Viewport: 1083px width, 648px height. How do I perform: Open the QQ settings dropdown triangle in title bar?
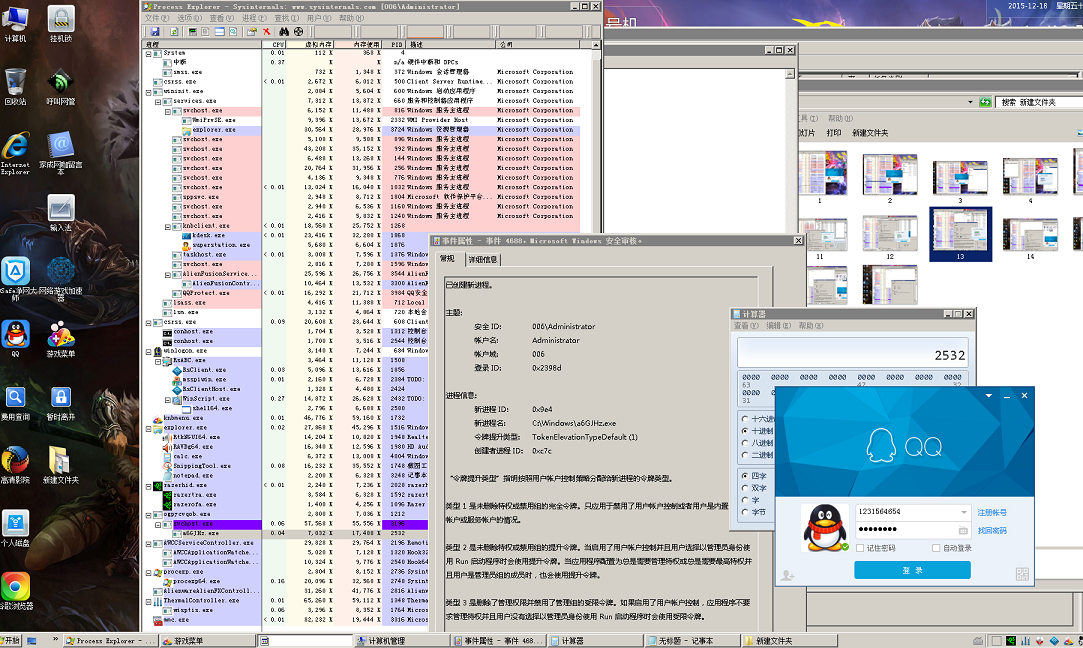tap(988, 396)
